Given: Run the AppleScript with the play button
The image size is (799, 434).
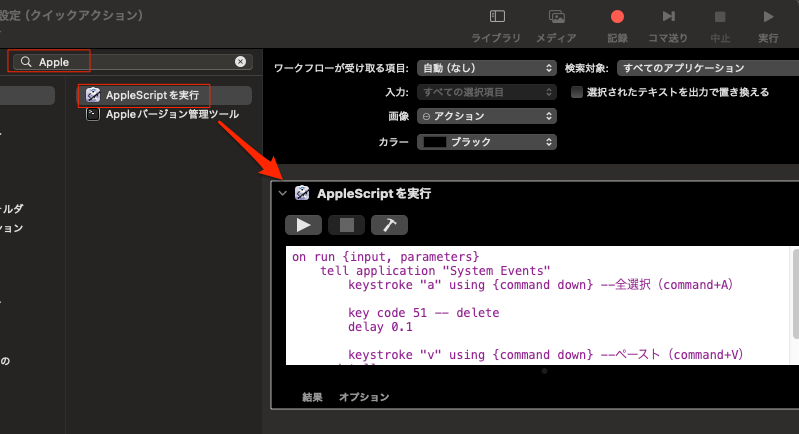Looking at the screenshot, I should pos(304,225).
